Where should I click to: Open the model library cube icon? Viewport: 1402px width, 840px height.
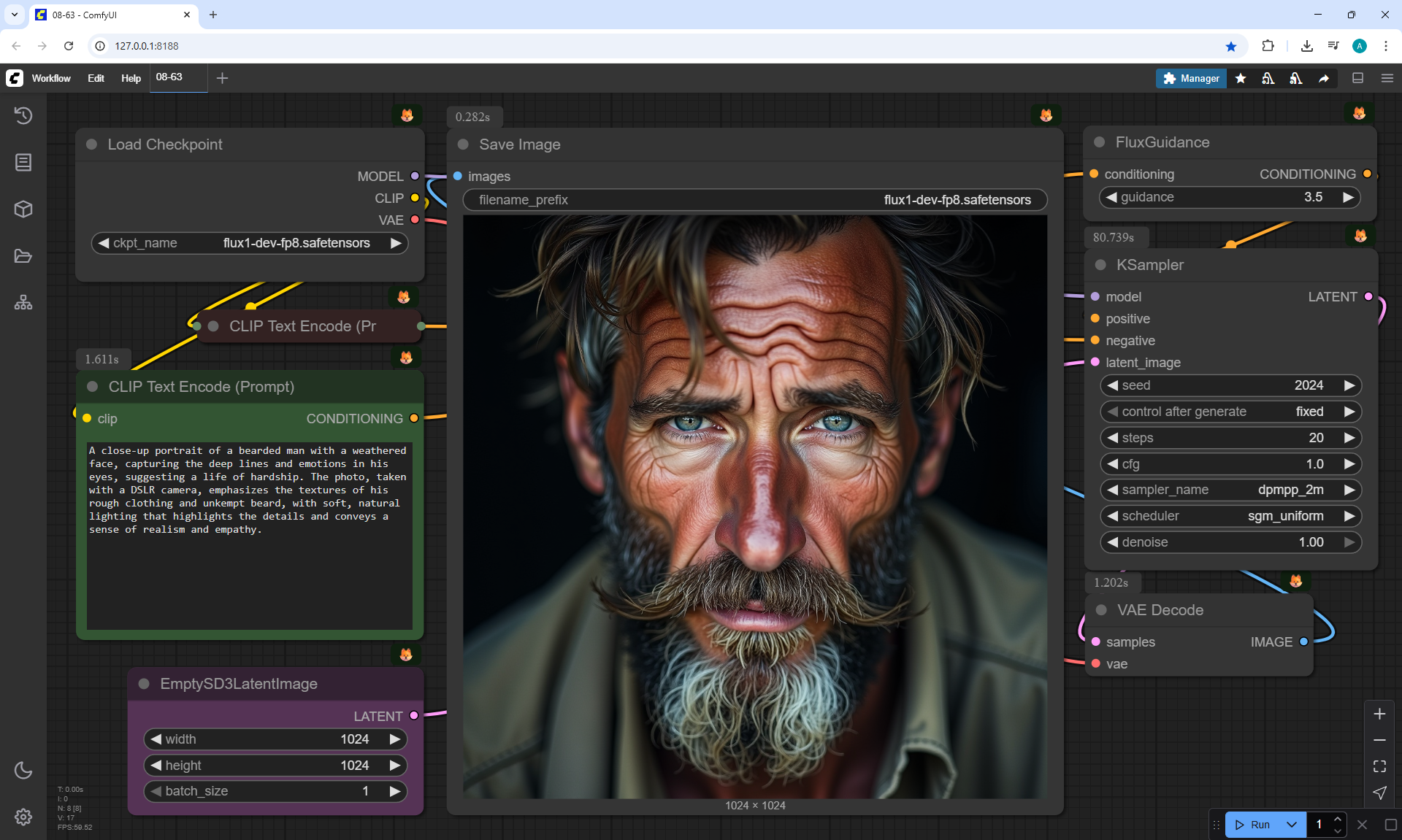[23, 209]
